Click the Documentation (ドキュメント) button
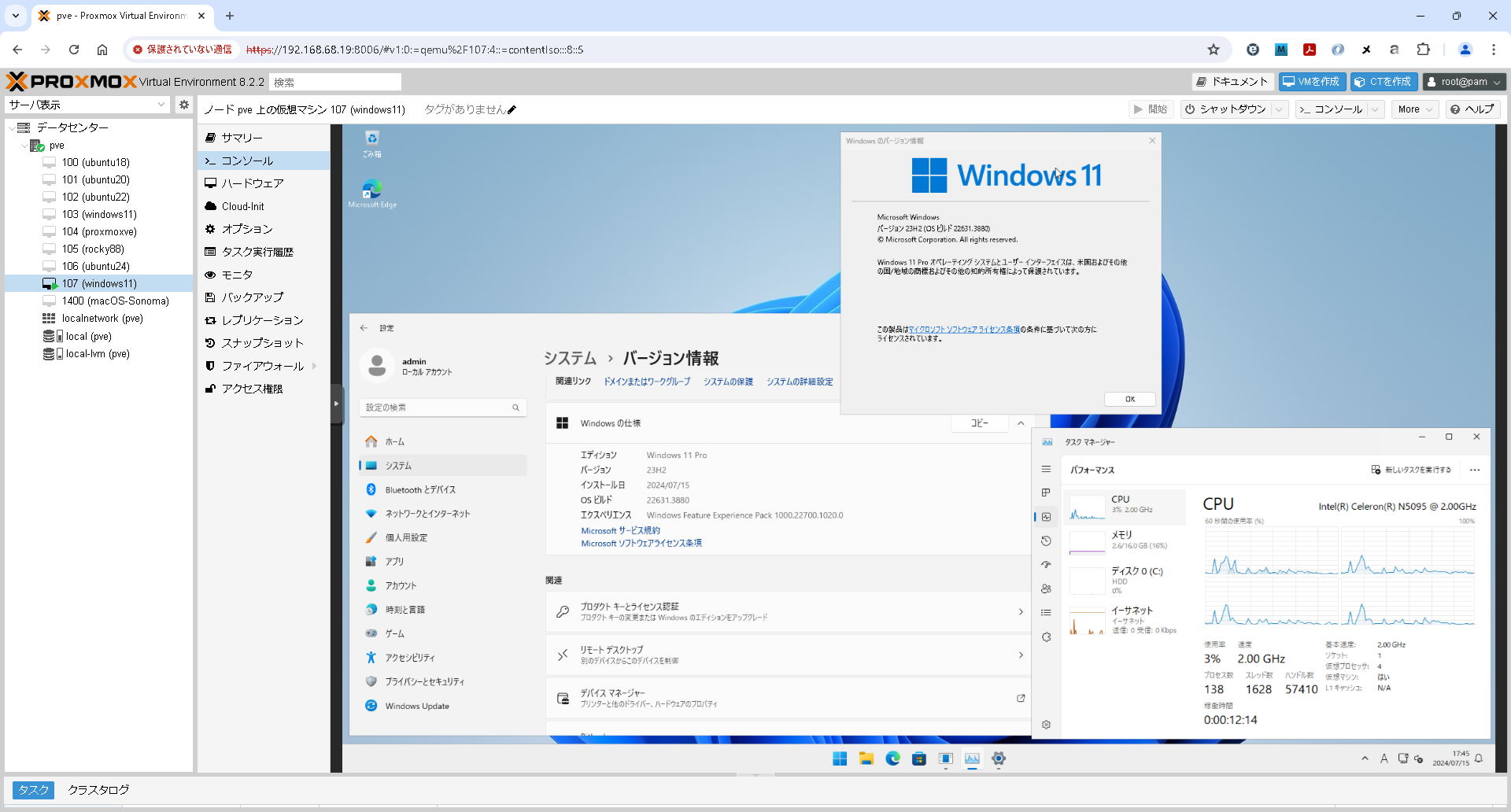 1232,82
